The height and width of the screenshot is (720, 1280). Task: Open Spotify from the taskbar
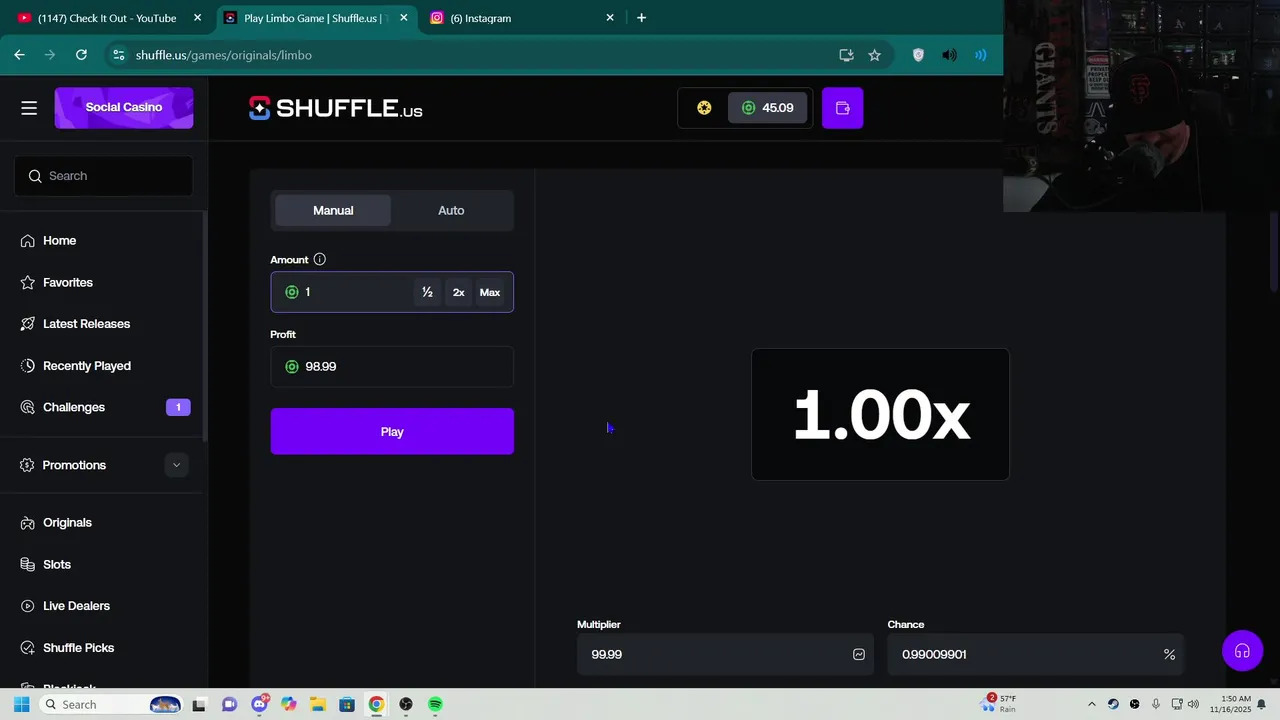click(435, 704)
